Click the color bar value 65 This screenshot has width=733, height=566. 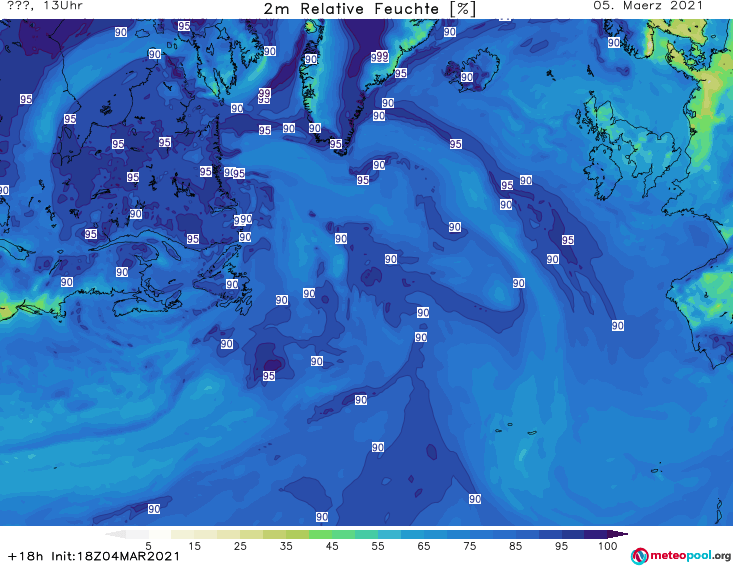(x=423, y=546)
